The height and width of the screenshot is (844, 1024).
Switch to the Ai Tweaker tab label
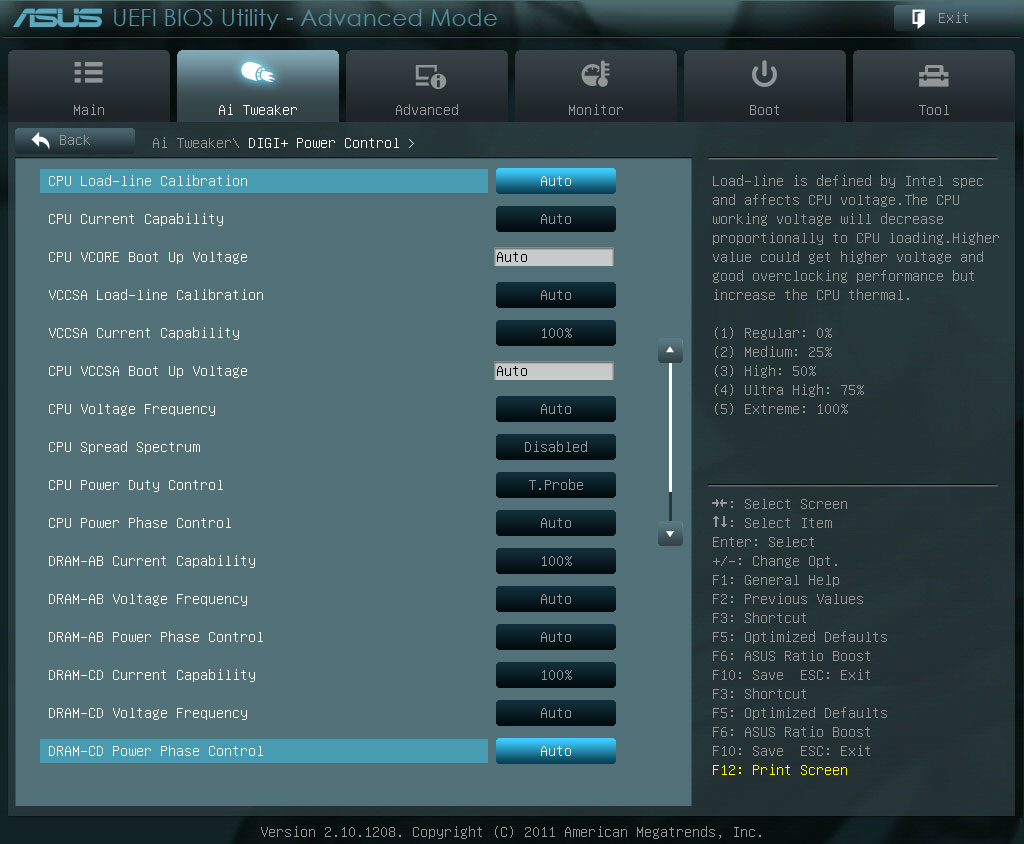tap(257, 110)
